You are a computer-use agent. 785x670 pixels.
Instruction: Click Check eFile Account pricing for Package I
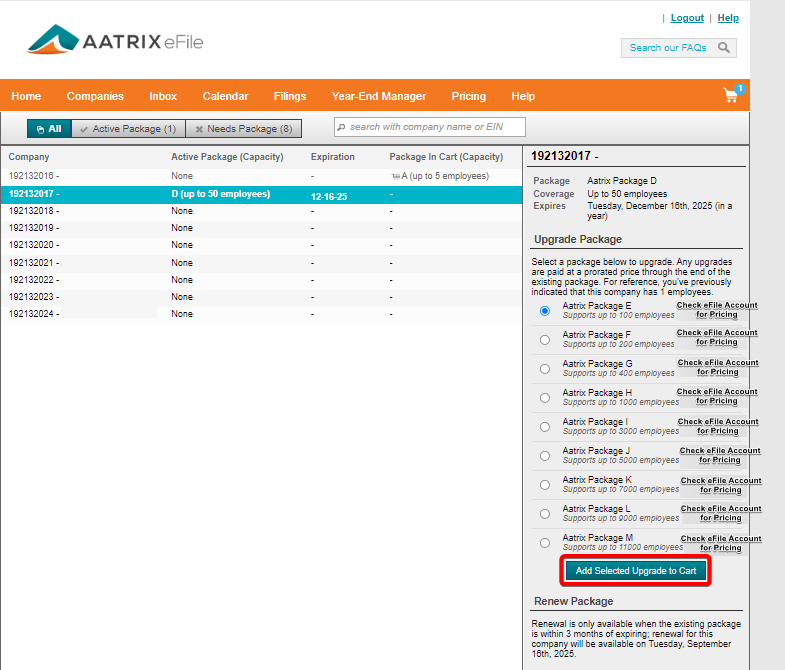click(x=718, y=426)
